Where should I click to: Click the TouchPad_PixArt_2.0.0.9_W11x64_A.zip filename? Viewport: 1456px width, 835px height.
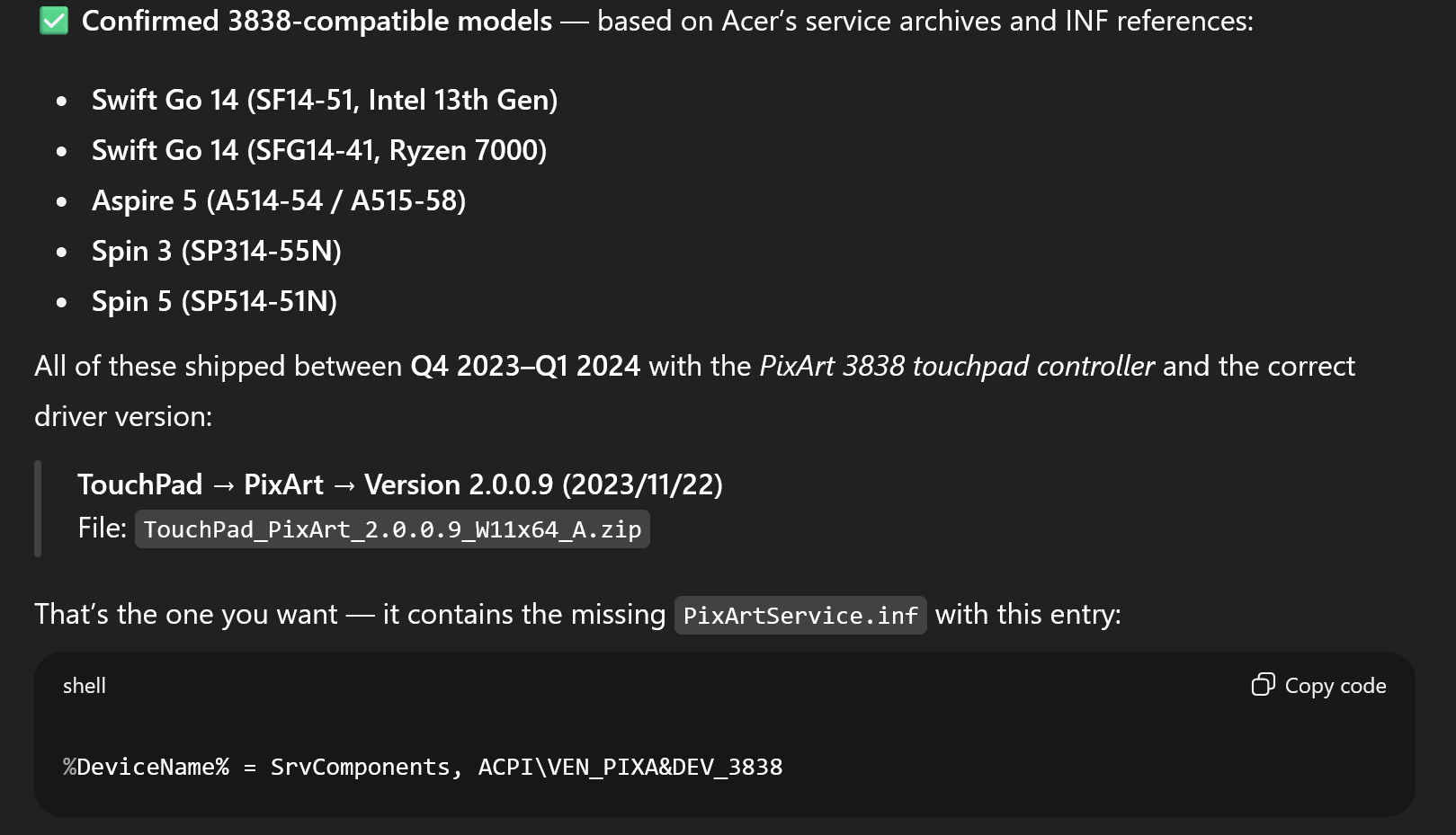(392, 529)
